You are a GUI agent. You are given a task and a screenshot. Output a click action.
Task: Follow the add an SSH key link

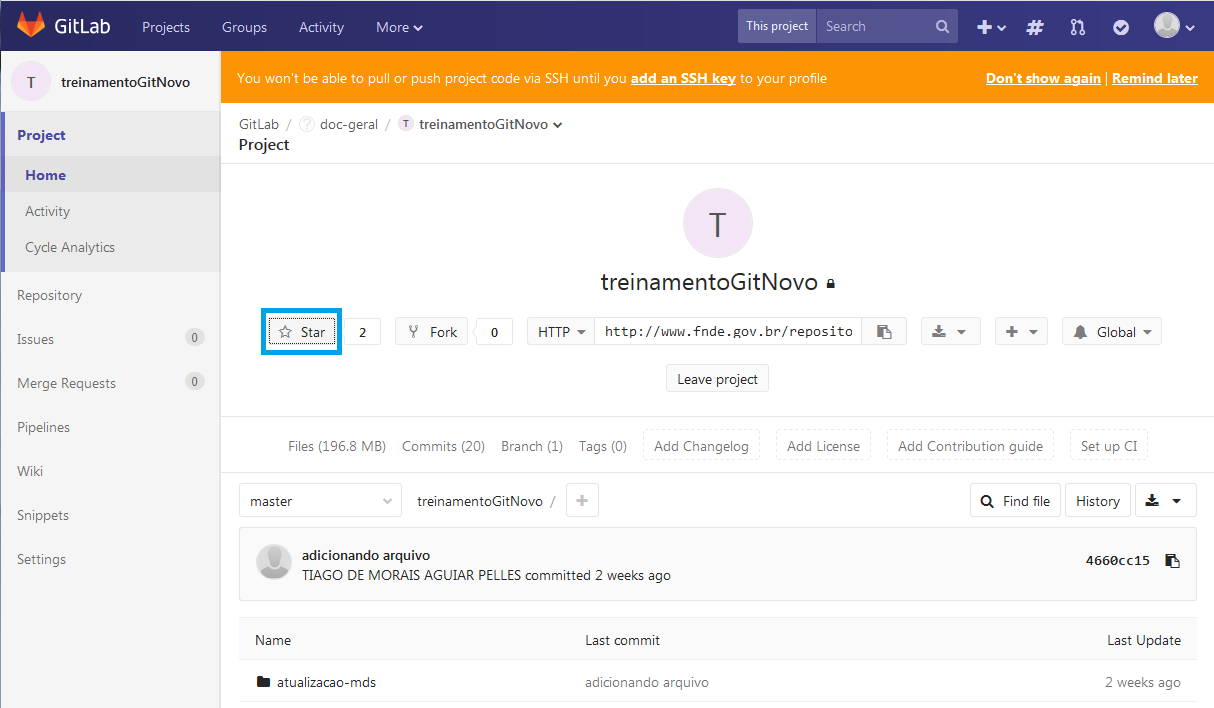coord(683,78)
